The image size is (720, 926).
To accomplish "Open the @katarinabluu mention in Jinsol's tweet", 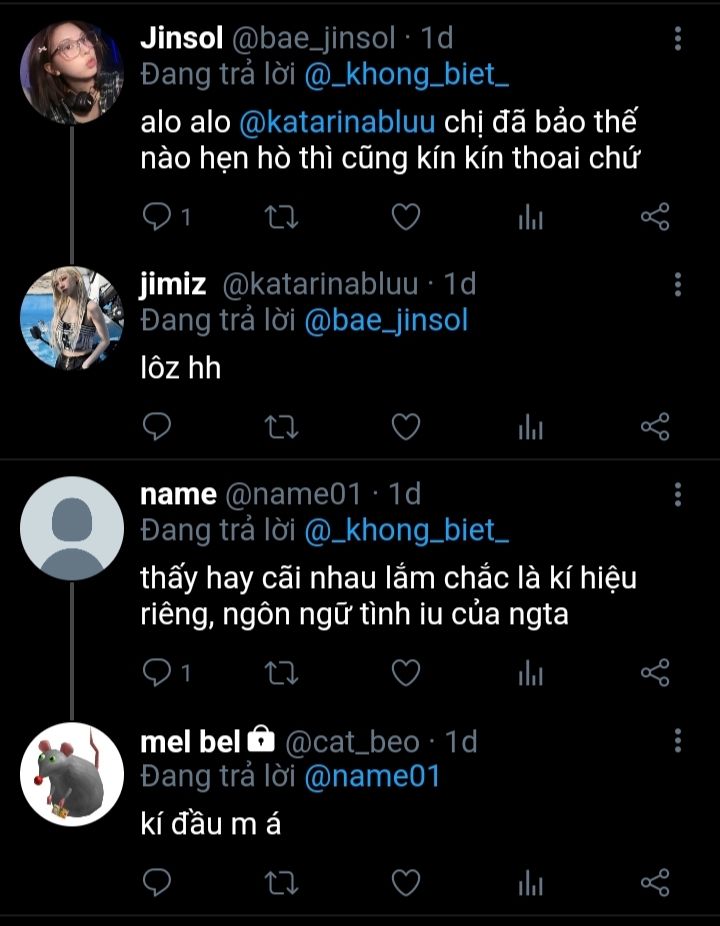I will (337, 123).
